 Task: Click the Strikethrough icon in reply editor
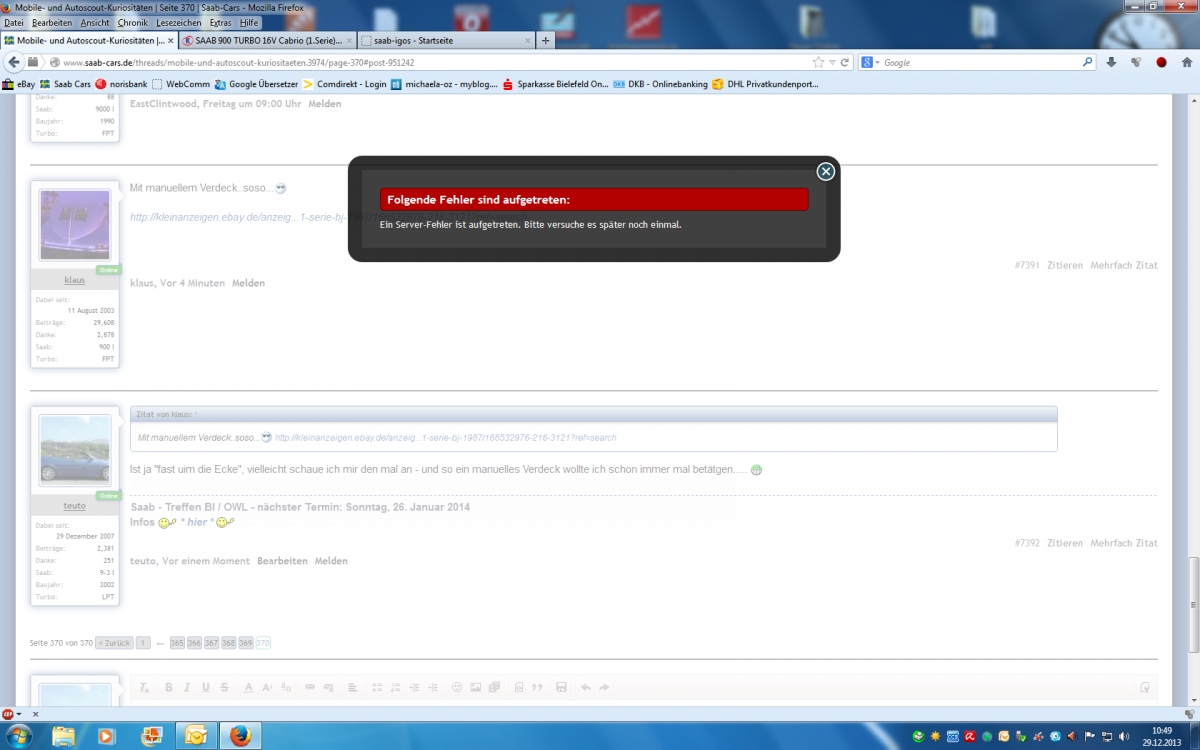pyautogui.click(x=224, y=687)
